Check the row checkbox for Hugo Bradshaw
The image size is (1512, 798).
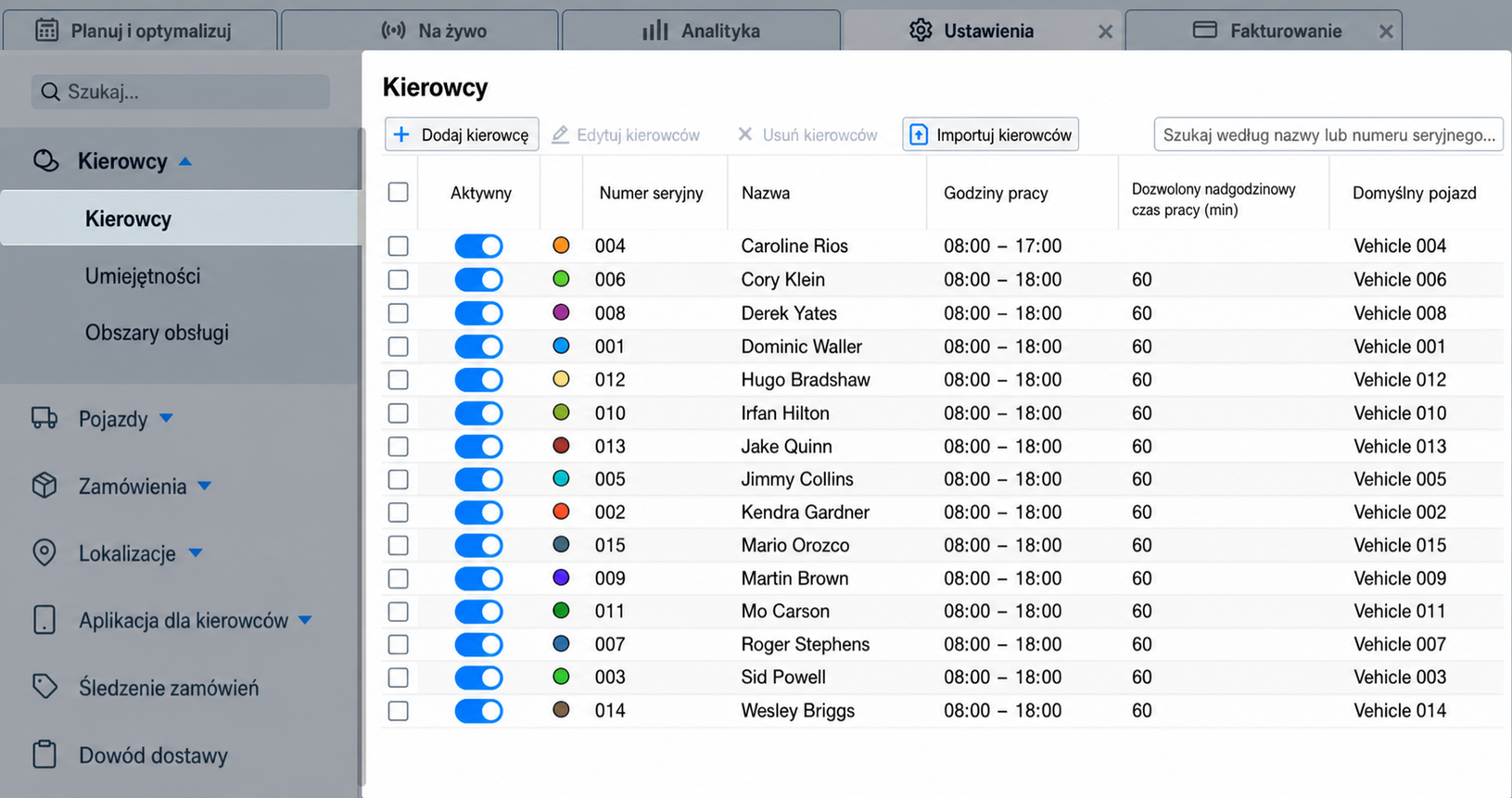[399, 380]
